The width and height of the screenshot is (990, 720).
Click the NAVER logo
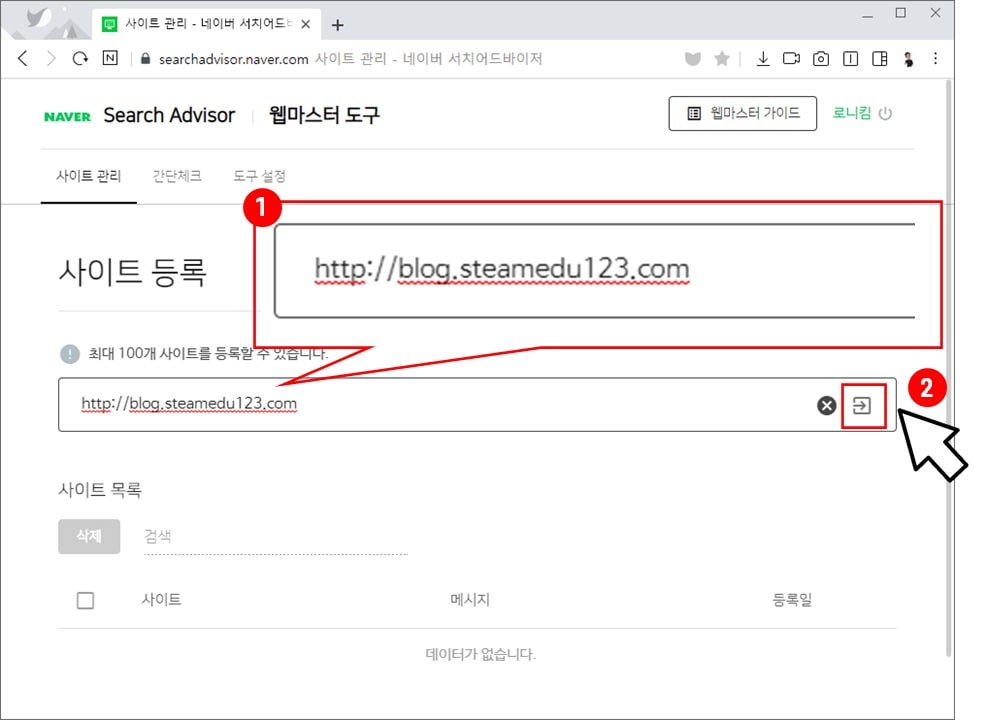68,116
